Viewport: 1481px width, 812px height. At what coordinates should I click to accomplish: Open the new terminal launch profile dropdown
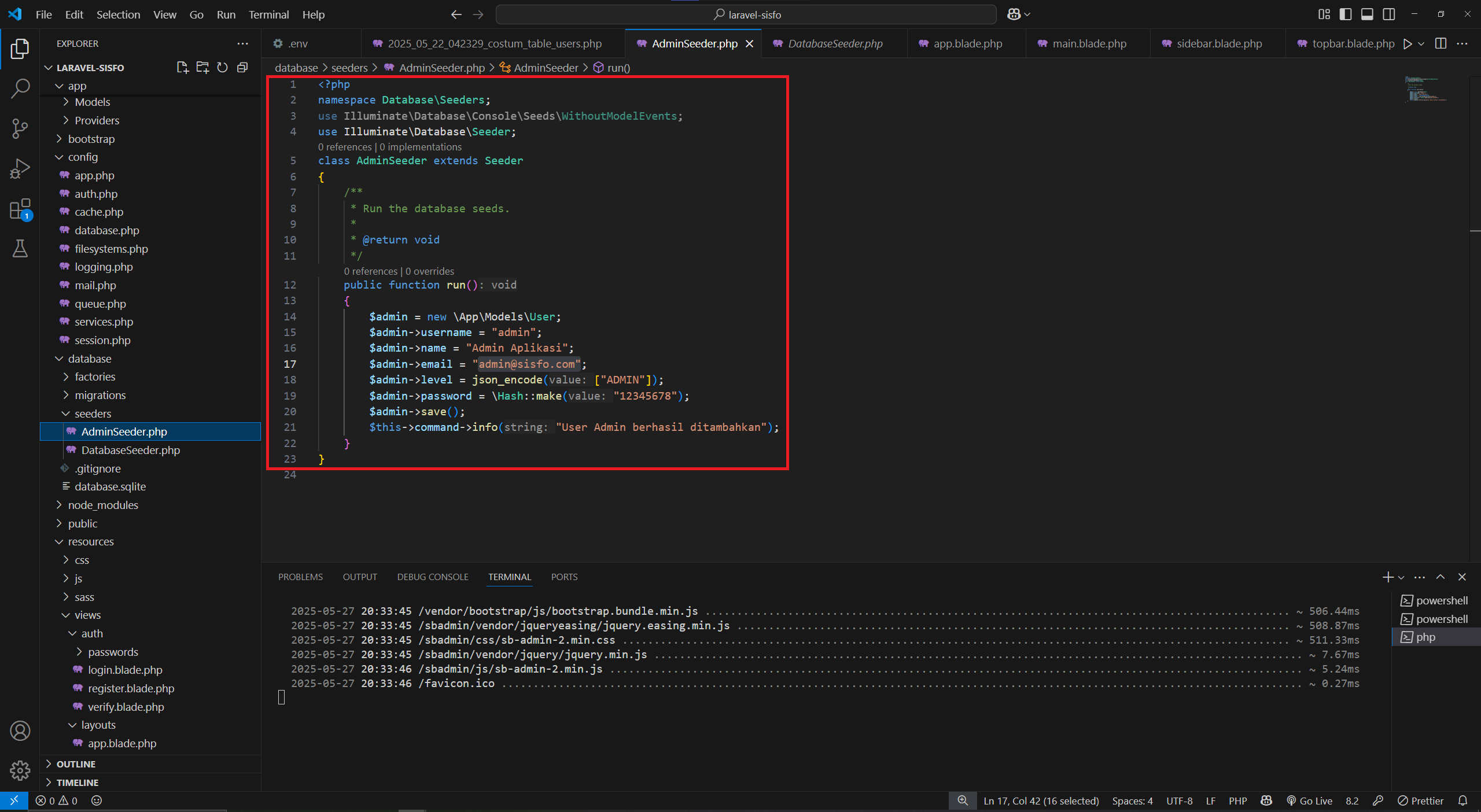[x=1401, y=577]
